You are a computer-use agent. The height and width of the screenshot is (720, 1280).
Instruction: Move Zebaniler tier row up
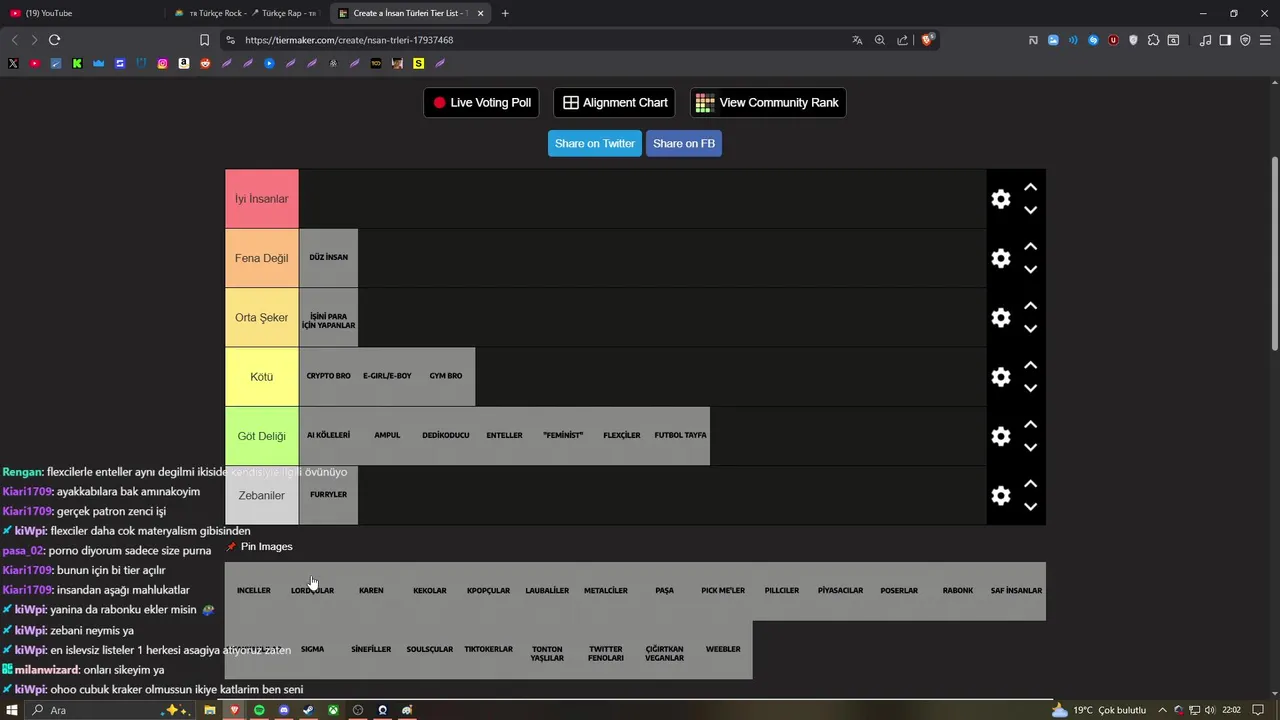click(x=1030, y=484)
